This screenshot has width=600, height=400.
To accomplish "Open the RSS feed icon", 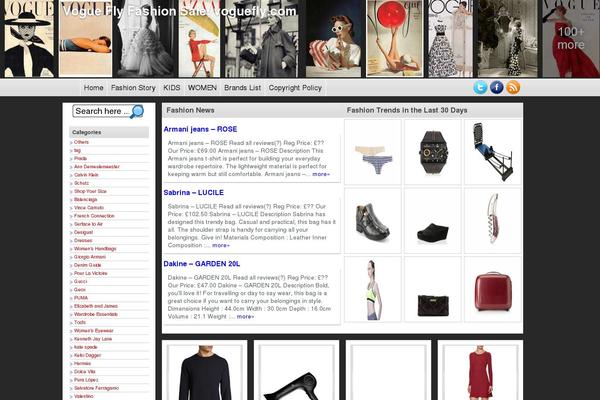I will point(513,87).
